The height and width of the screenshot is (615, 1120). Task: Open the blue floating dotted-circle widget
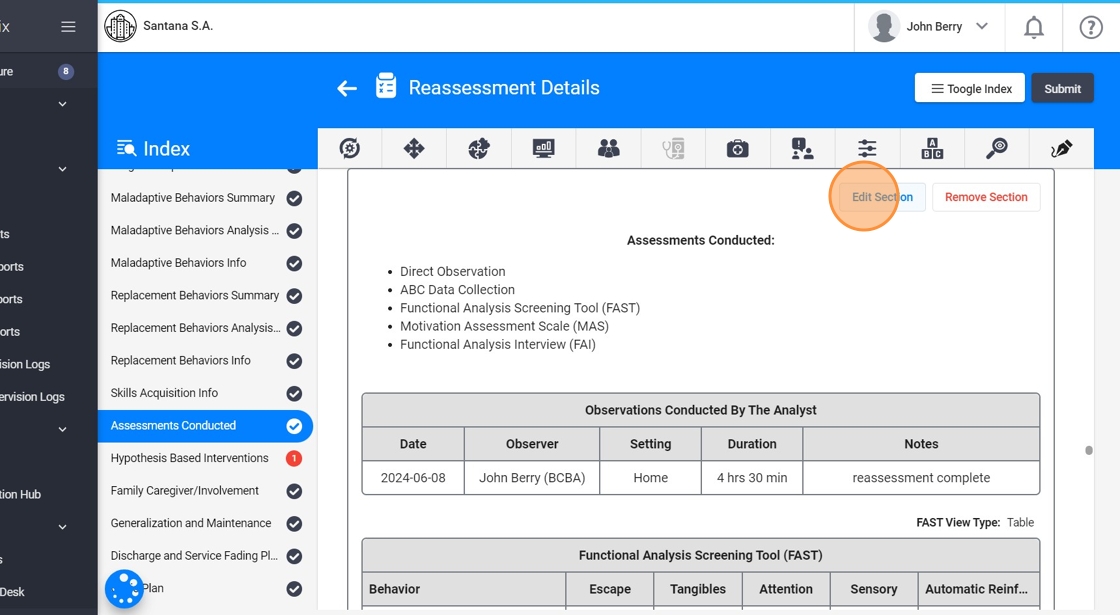pyautogui.click(x=124, y=589)
